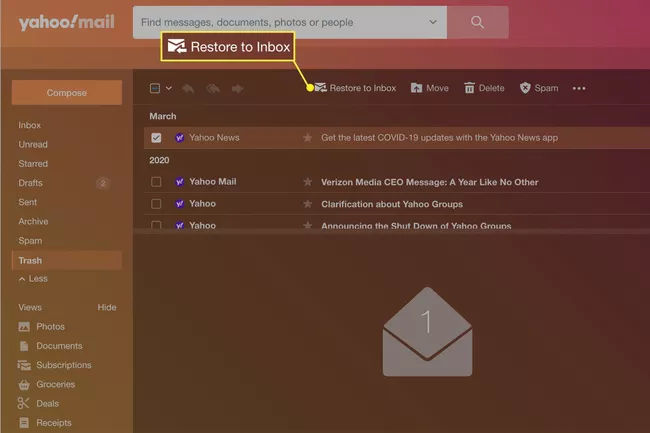Expand the select-all dropdown arrow

pos(169,88)
